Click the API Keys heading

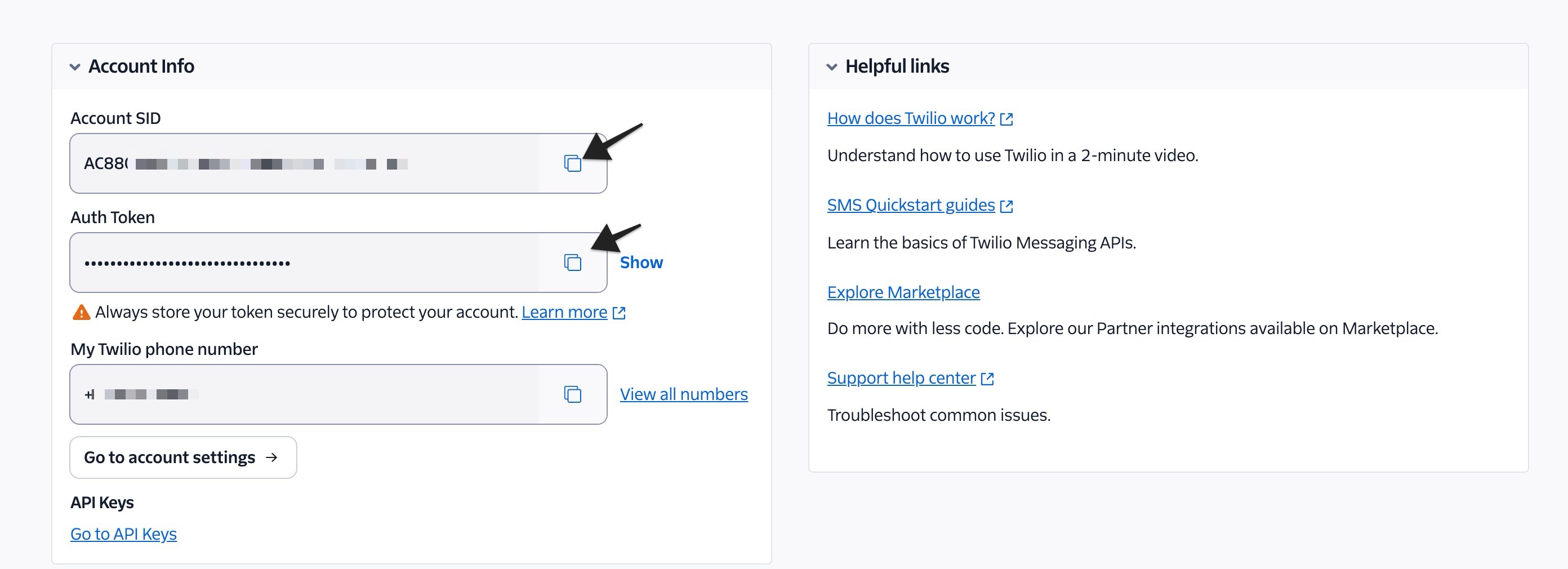[x=103, y=502]
